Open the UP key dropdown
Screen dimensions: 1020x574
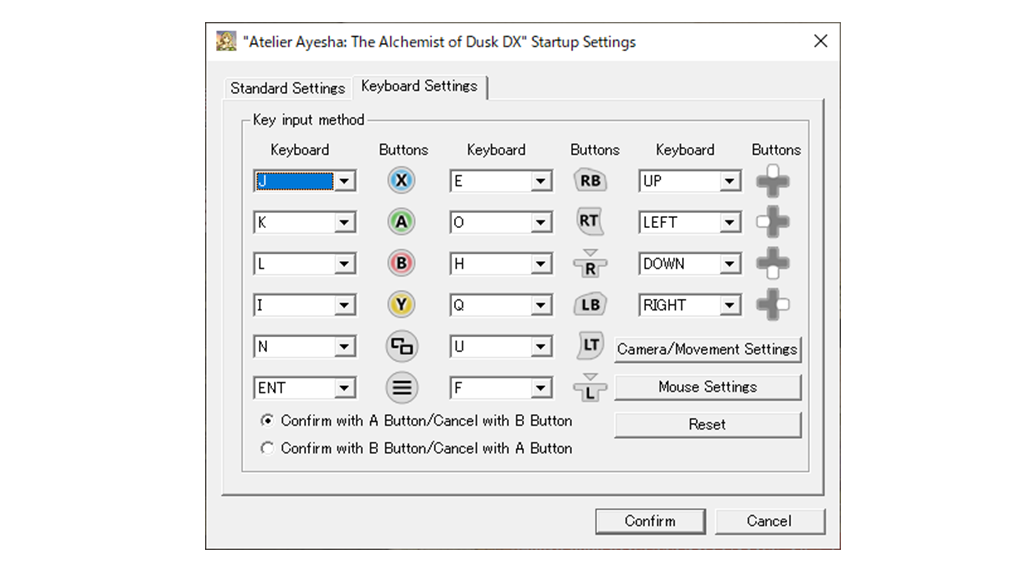(730, 181)
